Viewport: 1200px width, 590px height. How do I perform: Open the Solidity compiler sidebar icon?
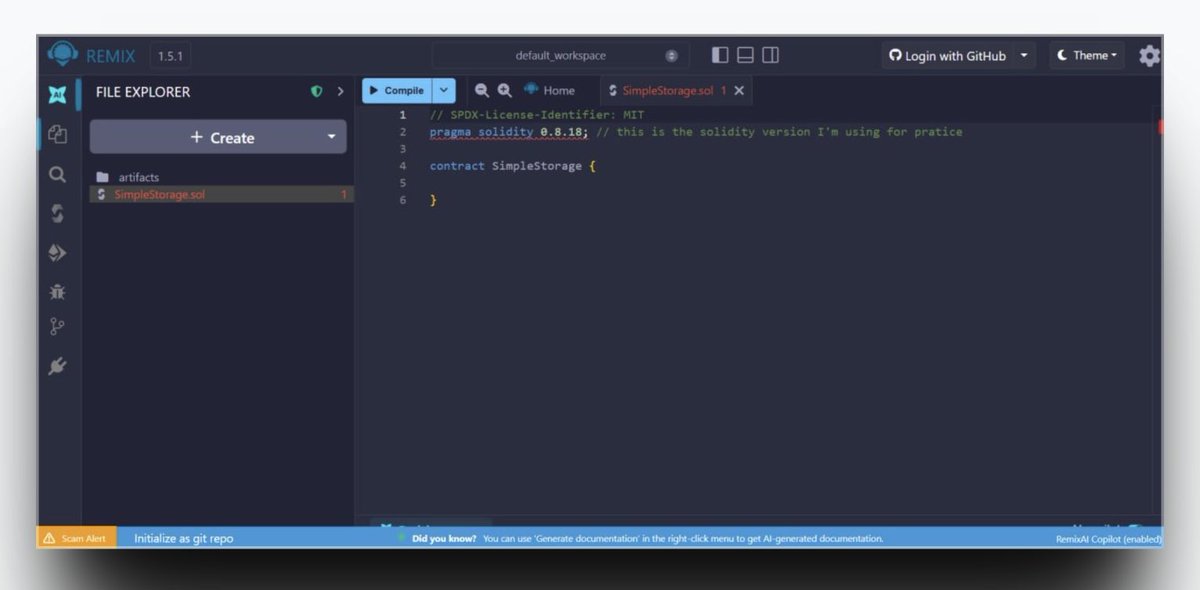pos(58,213)
